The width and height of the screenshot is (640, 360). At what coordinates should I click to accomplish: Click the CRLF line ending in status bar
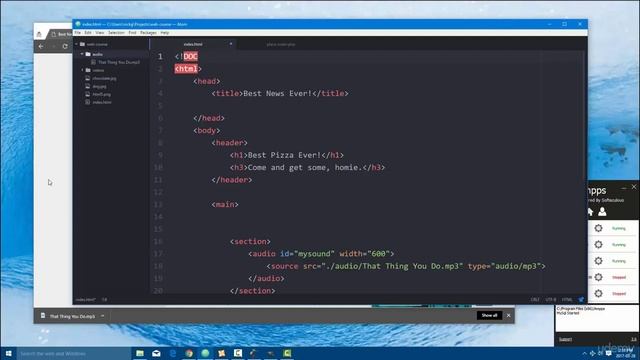(x=535, y=300)
